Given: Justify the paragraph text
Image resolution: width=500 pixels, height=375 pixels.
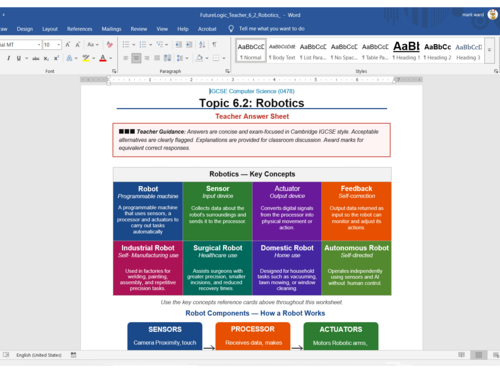Looking at the screenshot, I should (157, 58).
